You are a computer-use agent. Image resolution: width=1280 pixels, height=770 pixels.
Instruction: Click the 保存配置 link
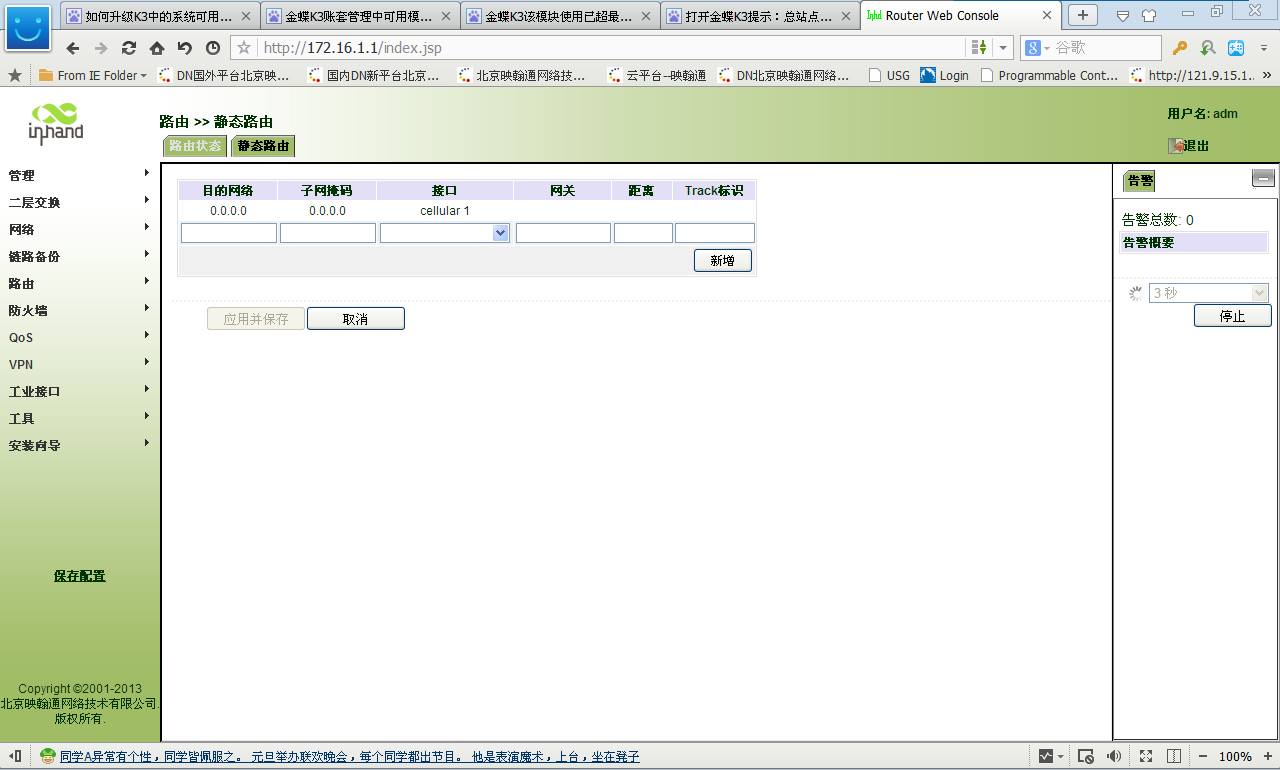[x=79, y=576]
